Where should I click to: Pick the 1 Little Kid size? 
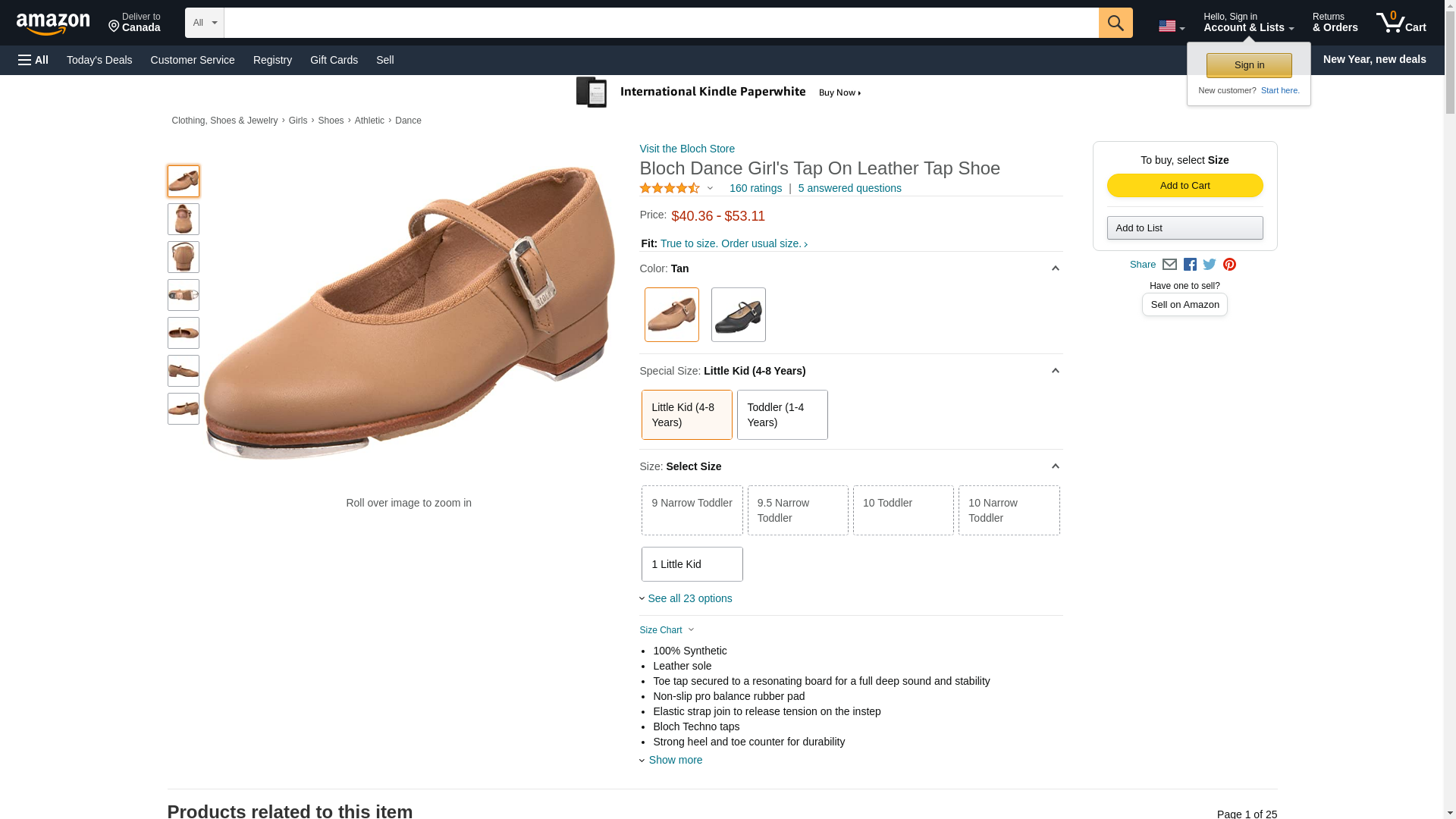692,564
